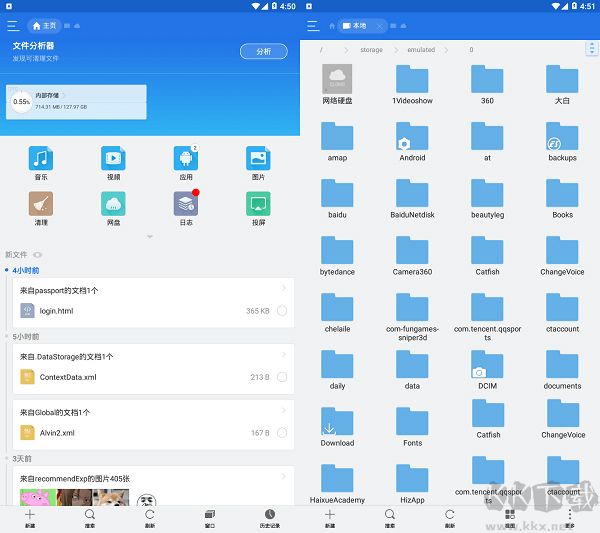This screenshot has height=533, width=600.
Task: Expand the category grid down arrow
Action: (150, 237)
